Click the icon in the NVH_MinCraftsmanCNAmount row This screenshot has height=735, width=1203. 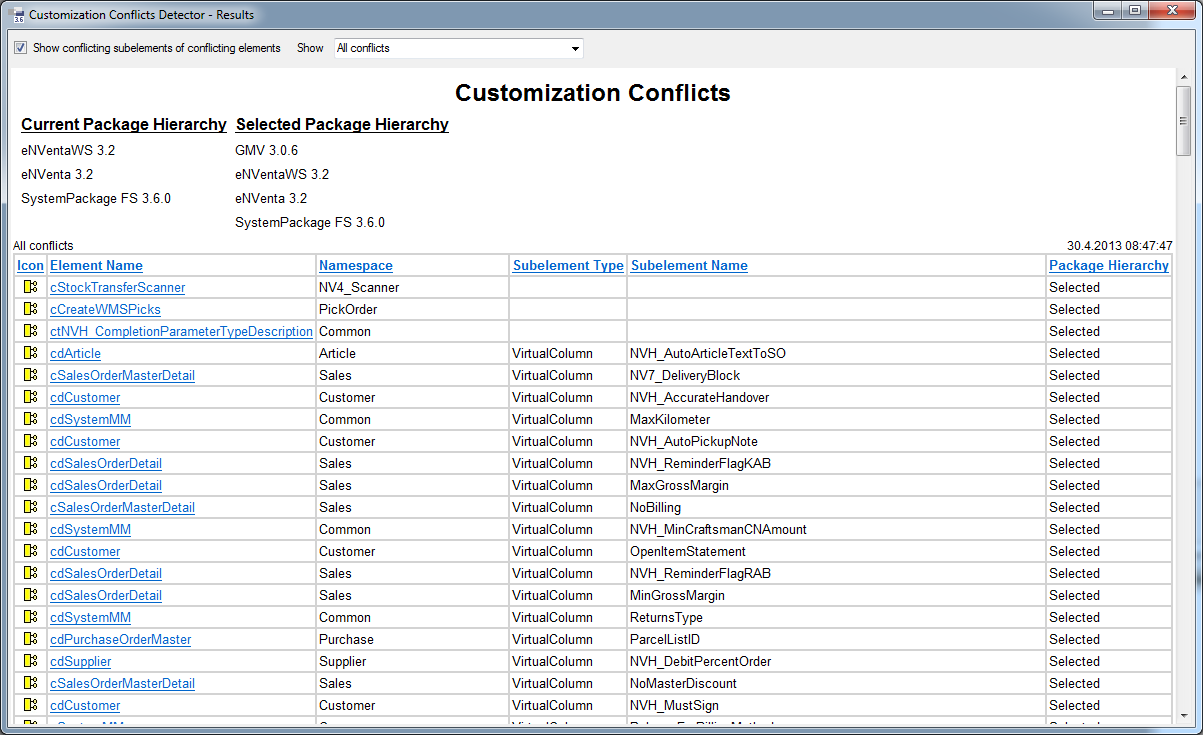coord(31,529)
